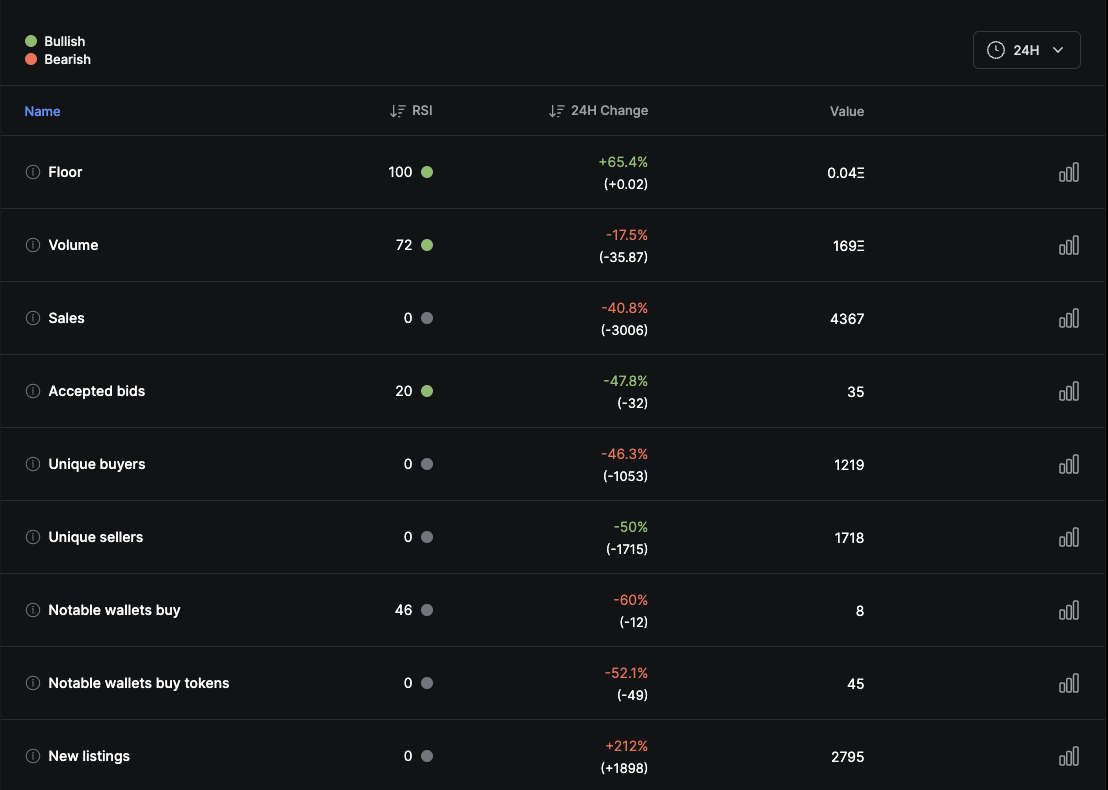Open chart icon for New listings row
The image size is (1108, 790).
coord(1069,756)
